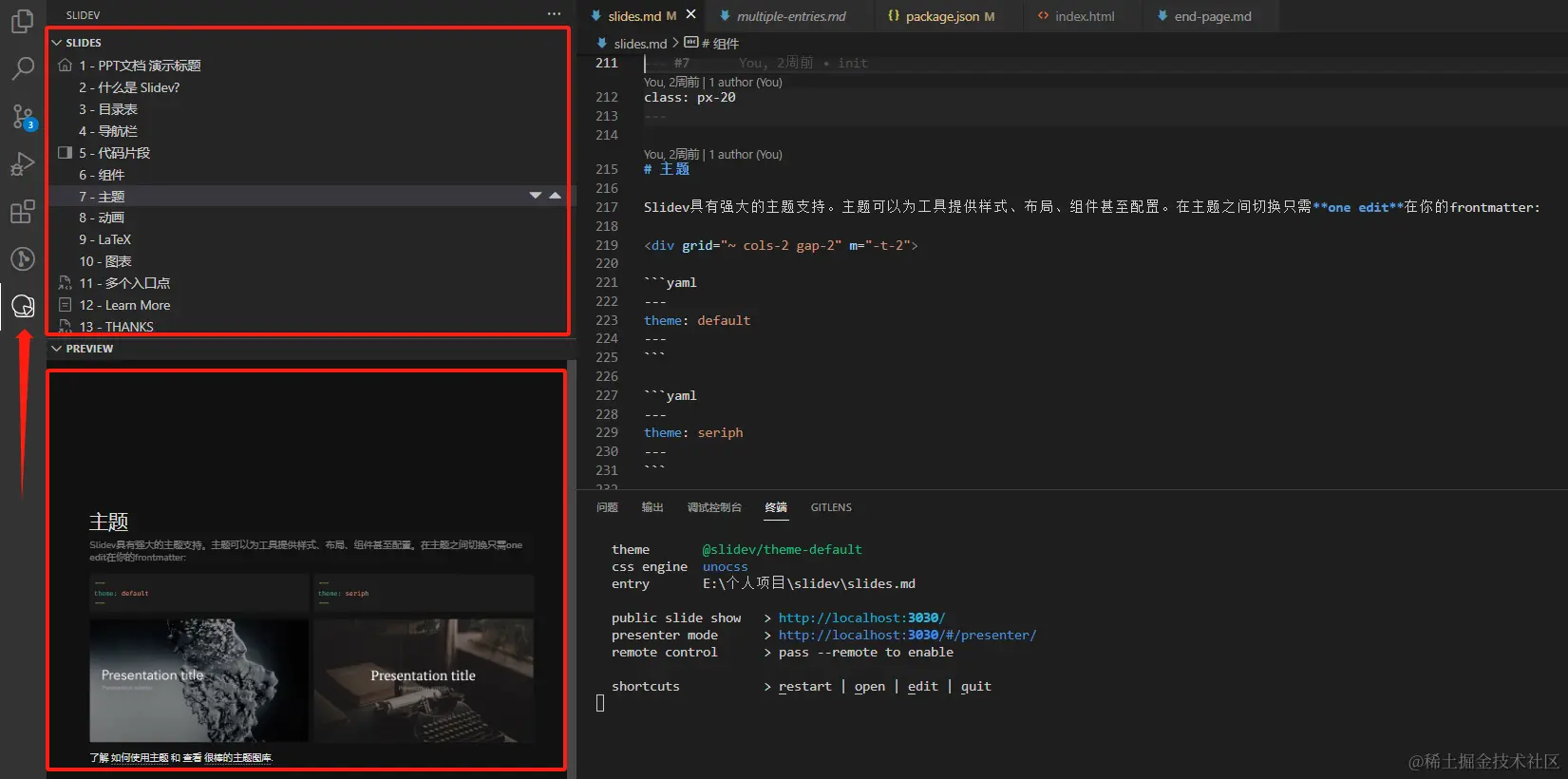Select slide 9 - LaTeX

click(104, 239)
